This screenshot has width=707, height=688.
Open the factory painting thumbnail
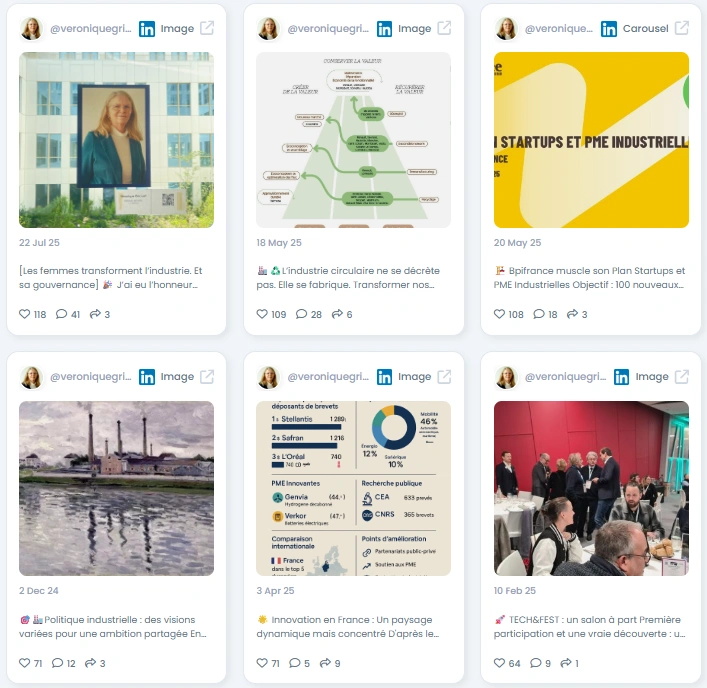pos(116,488)
